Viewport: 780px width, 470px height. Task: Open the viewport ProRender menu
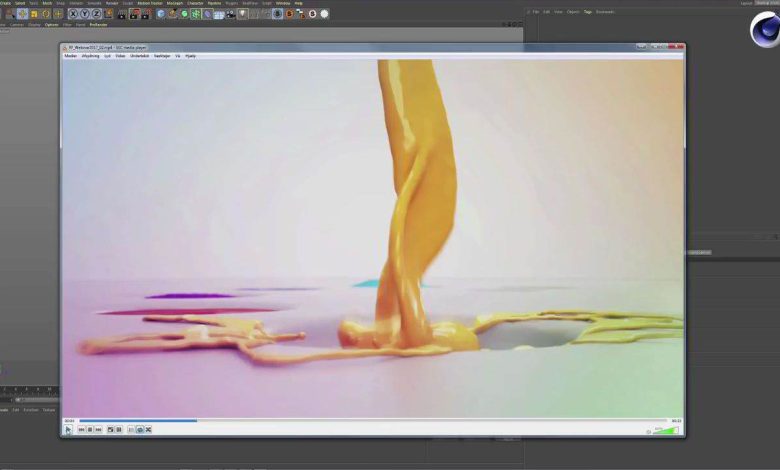coord(98,24)
